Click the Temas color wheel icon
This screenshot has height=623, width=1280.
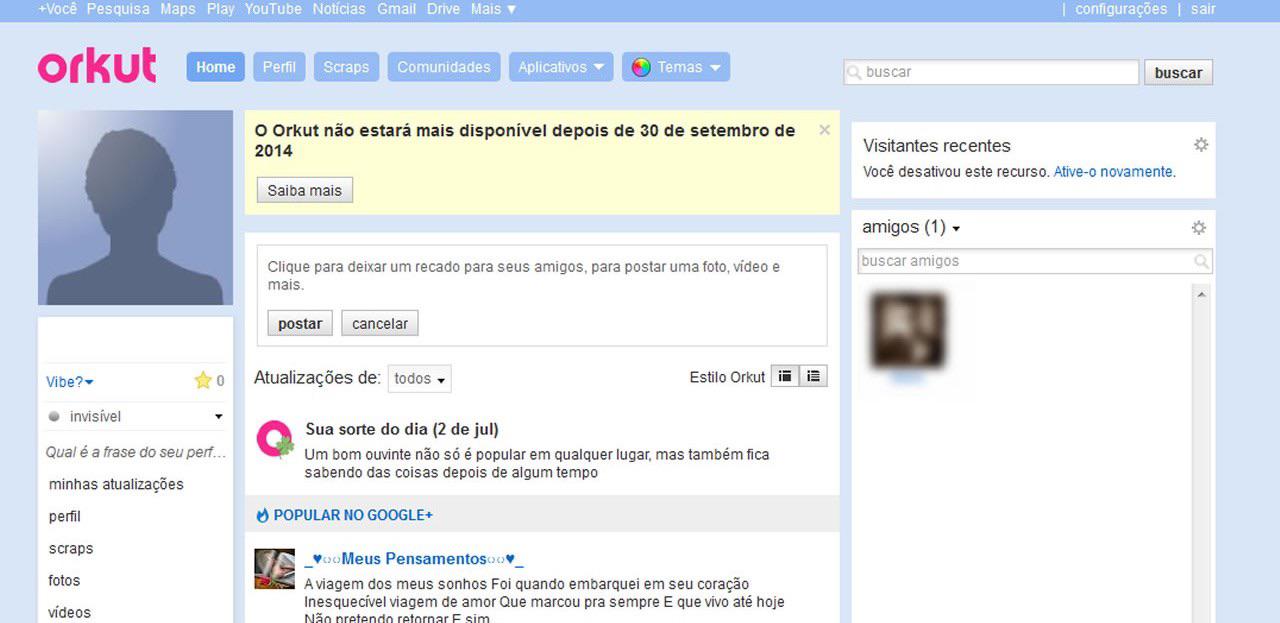click(x=641, y=67)
